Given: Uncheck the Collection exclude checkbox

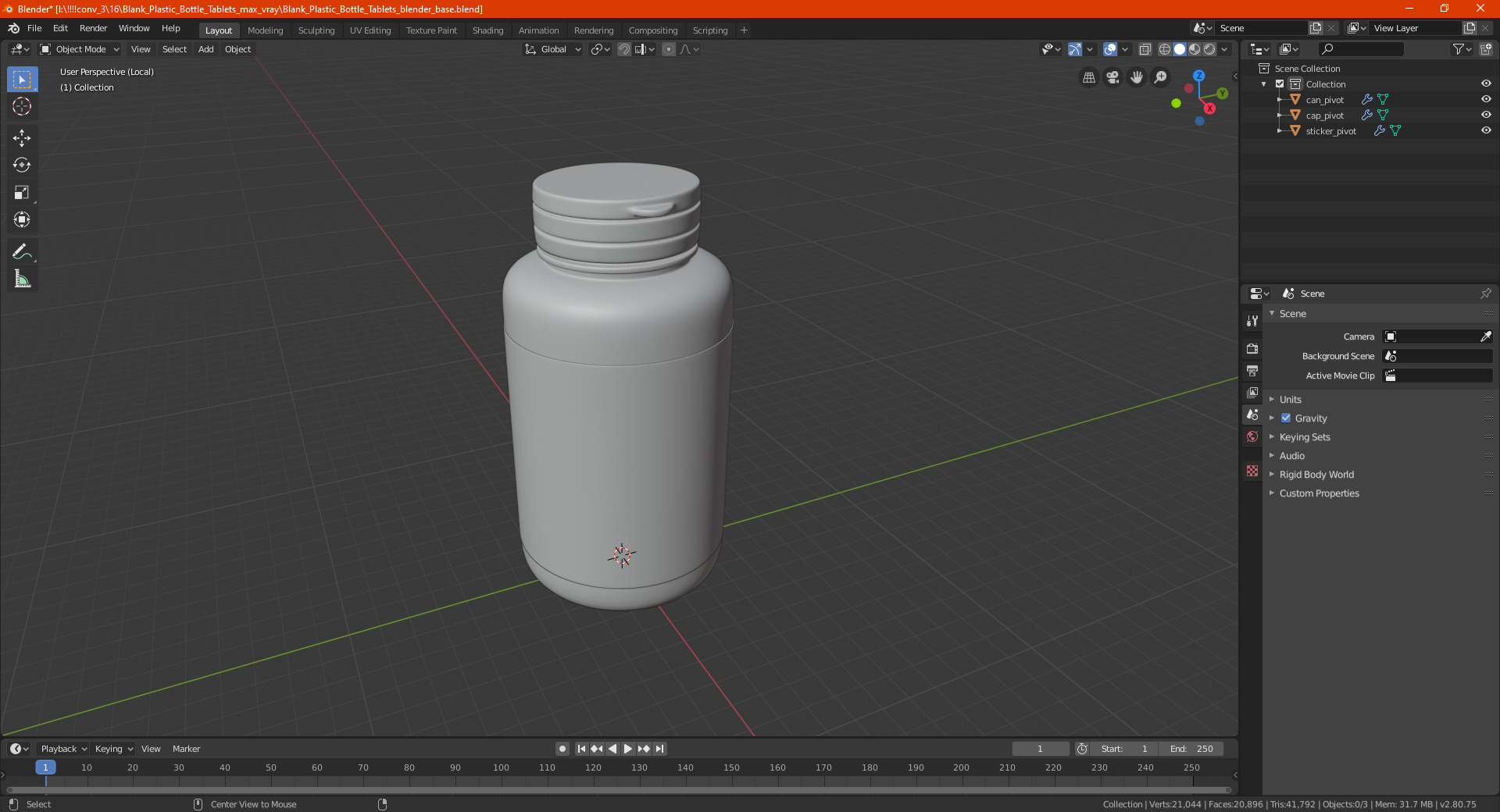Looking at the screenshot, I should 1280,84.
